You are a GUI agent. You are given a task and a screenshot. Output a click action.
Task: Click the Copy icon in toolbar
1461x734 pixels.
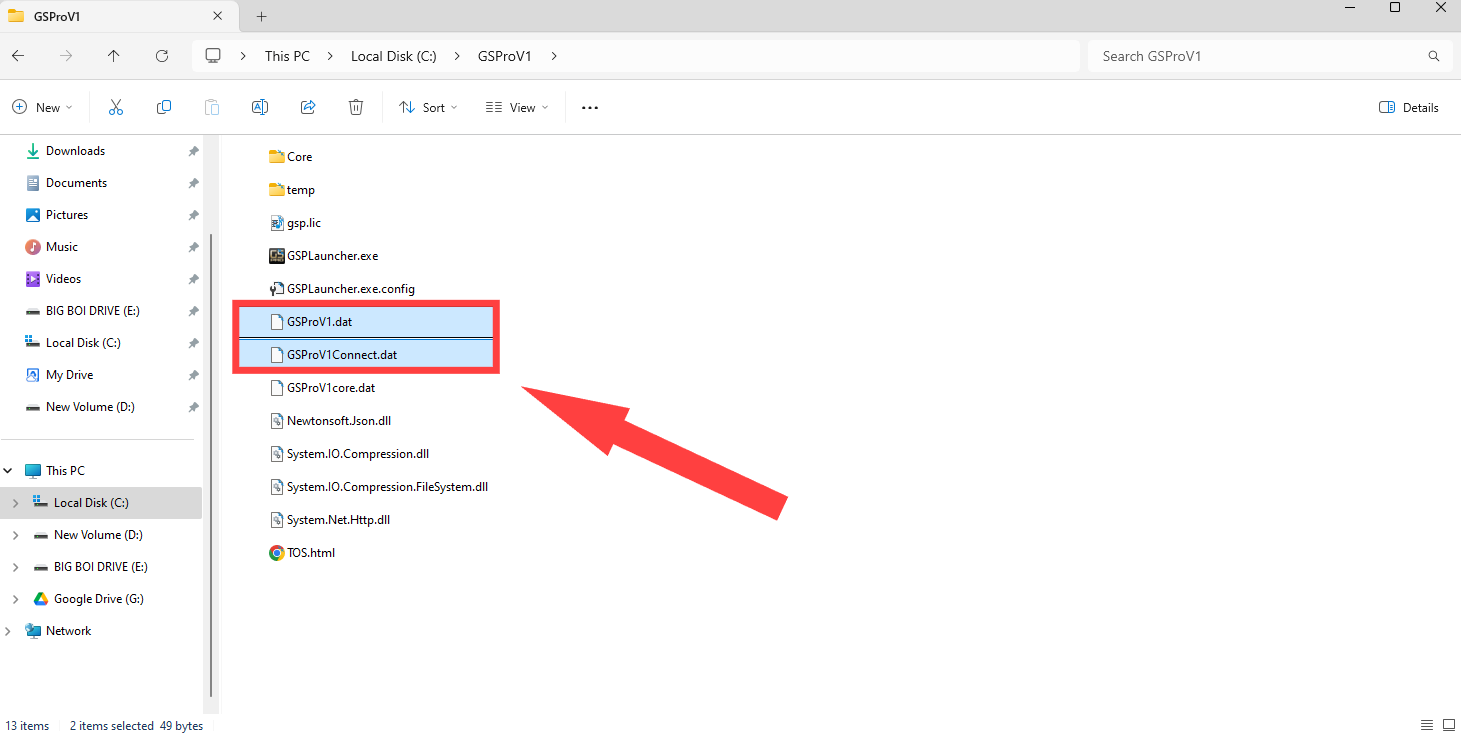164,107
